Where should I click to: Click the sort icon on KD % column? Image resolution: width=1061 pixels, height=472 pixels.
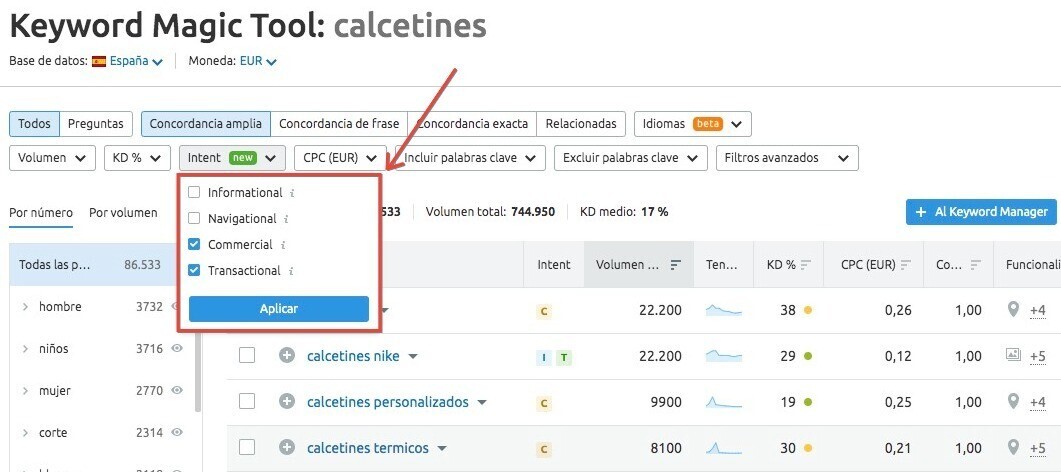806,265
